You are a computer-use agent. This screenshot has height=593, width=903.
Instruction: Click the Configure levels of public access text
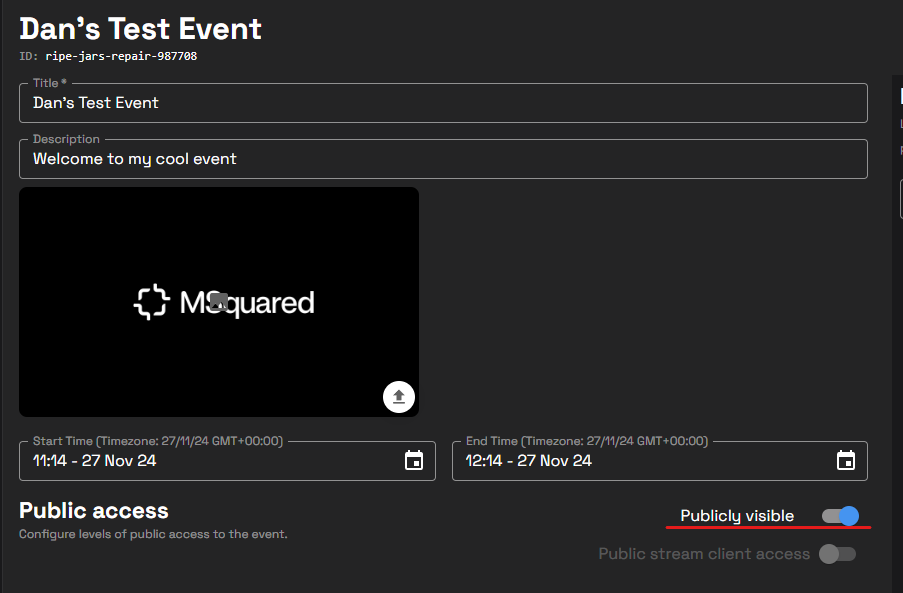click(153, 535)
